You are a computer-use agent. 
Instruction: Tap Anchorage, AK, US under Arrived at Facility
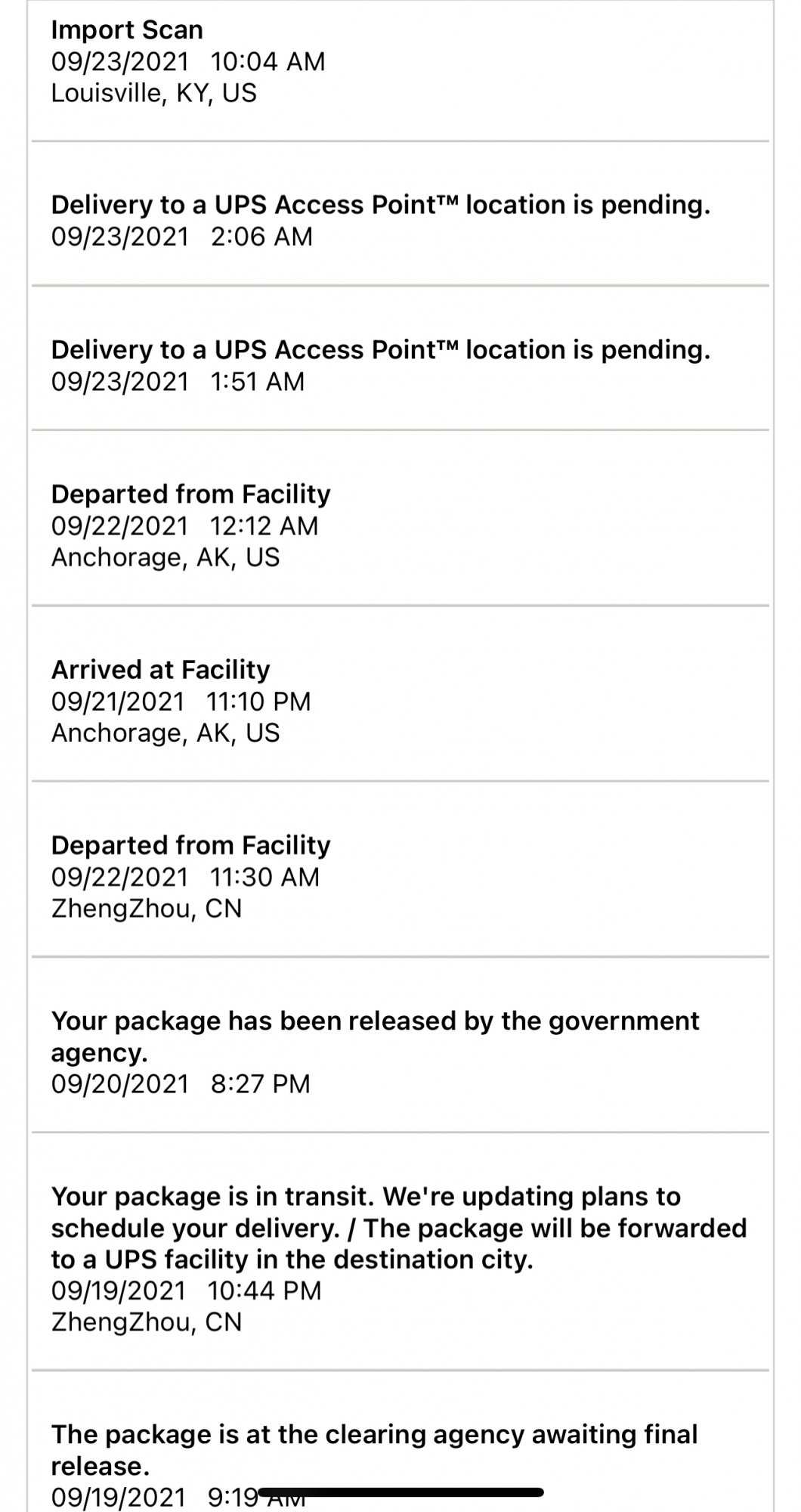(165, 733)
